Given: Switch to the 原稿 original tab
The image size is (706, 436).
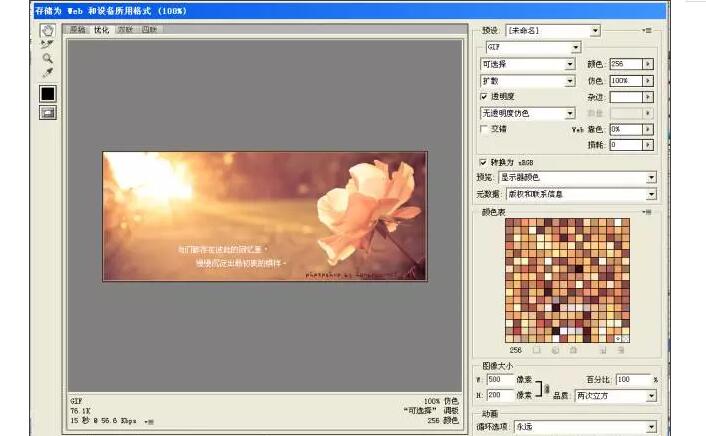Looking at the screenshot, I should click(77, 30).
